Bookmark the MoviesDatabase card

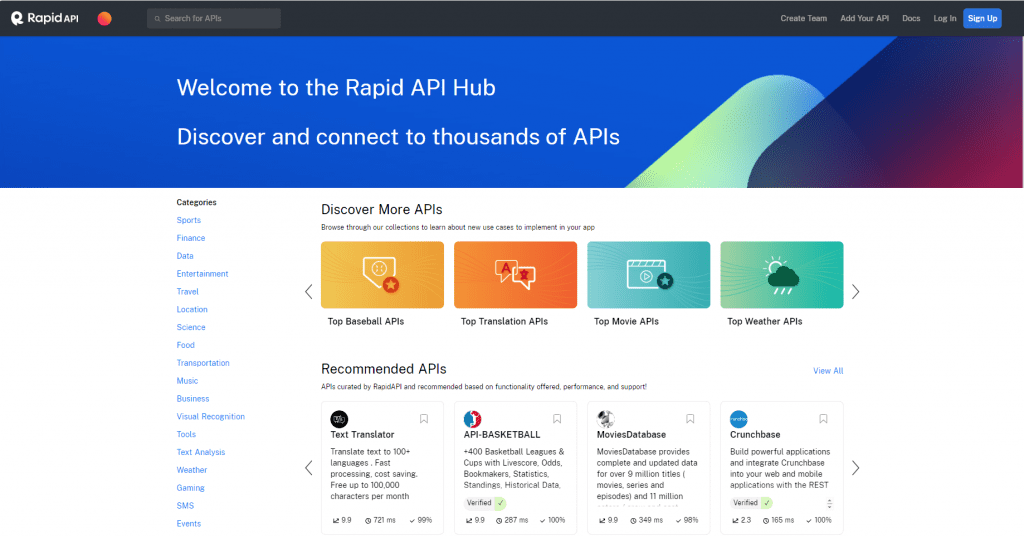click(x=690, y=419)
